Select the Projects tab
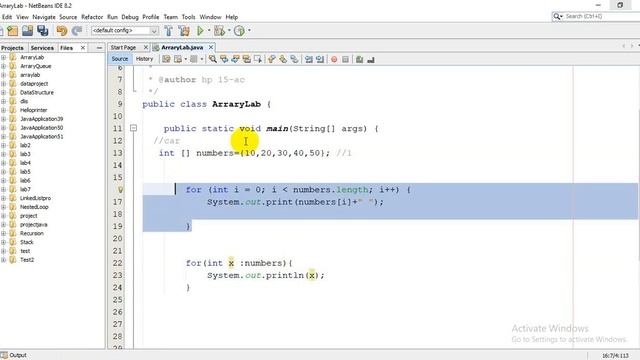 [13, 48]
